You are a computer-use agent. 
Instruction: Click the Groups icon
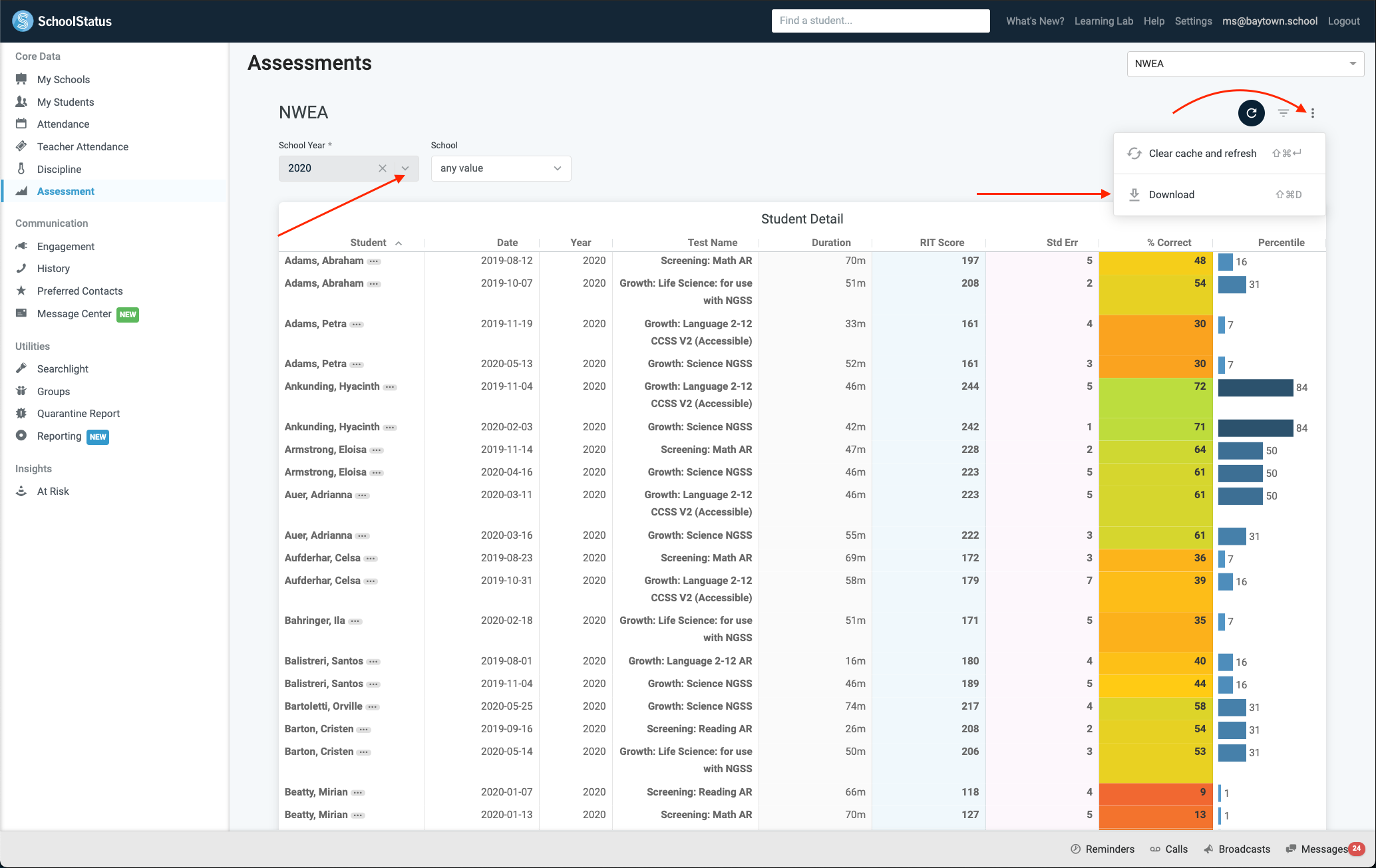pyautogui.click(x=21, y=391)
